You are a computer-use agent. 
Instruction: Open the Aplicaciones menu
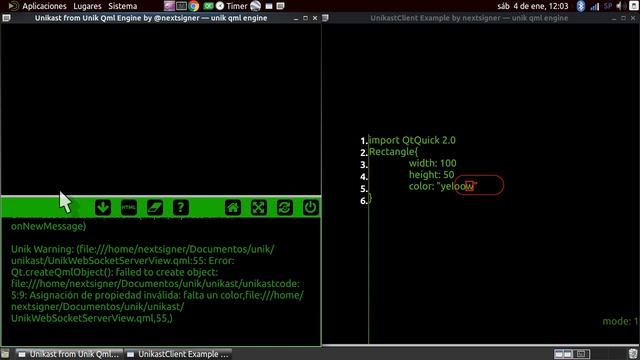[44, 6]
